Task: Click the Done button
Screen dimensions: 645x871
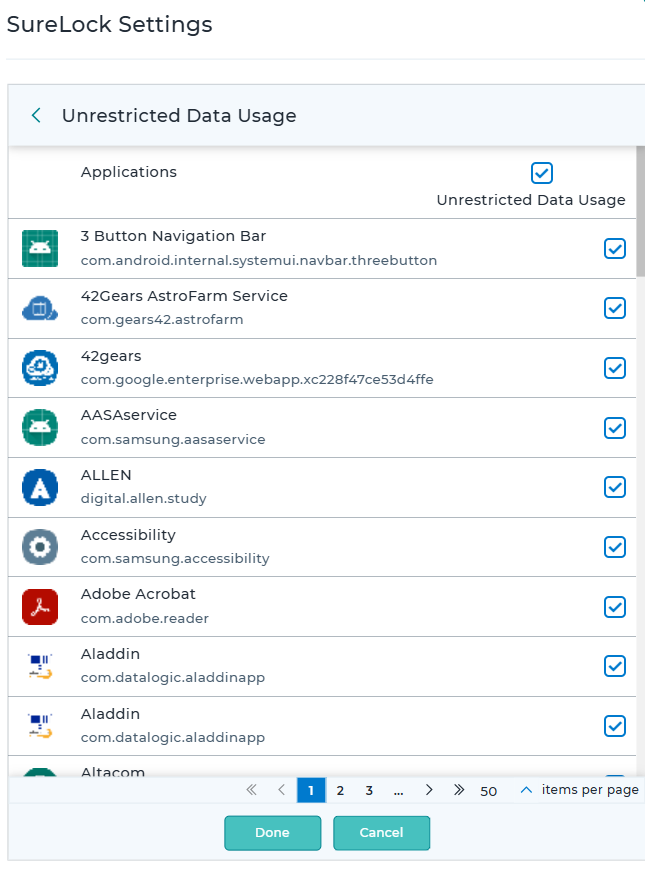Action: coord(272,833)
